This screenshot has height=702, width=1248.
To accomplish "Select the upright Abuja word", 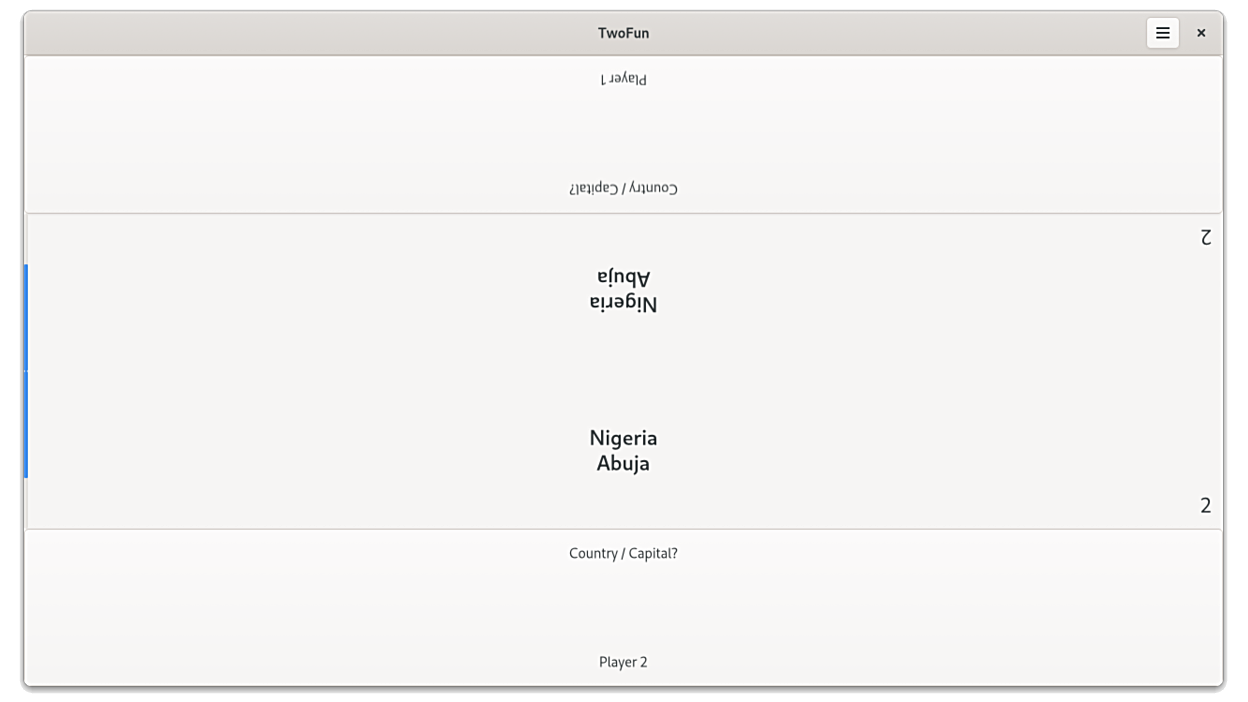I will pos(623,463).
